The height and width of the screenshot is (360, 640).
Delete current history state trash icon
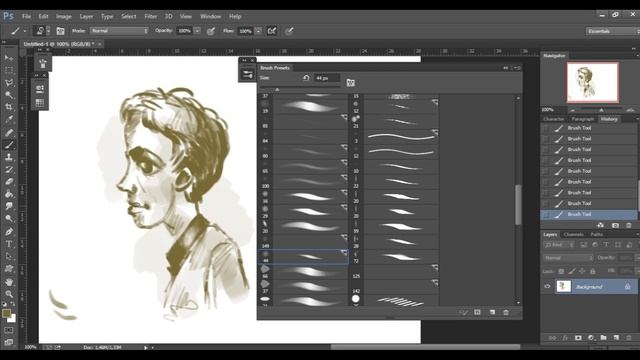click(x=629, y=225)
